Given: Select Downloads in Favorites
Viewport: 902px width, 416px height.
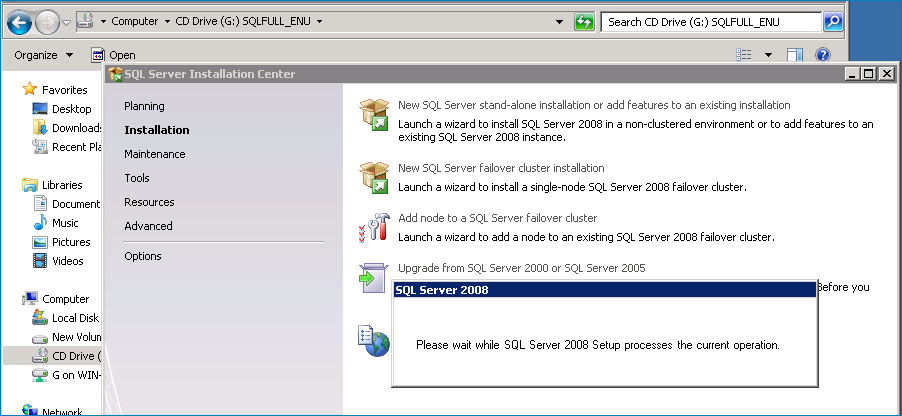Looking at the screenshot, I should 77,128.
